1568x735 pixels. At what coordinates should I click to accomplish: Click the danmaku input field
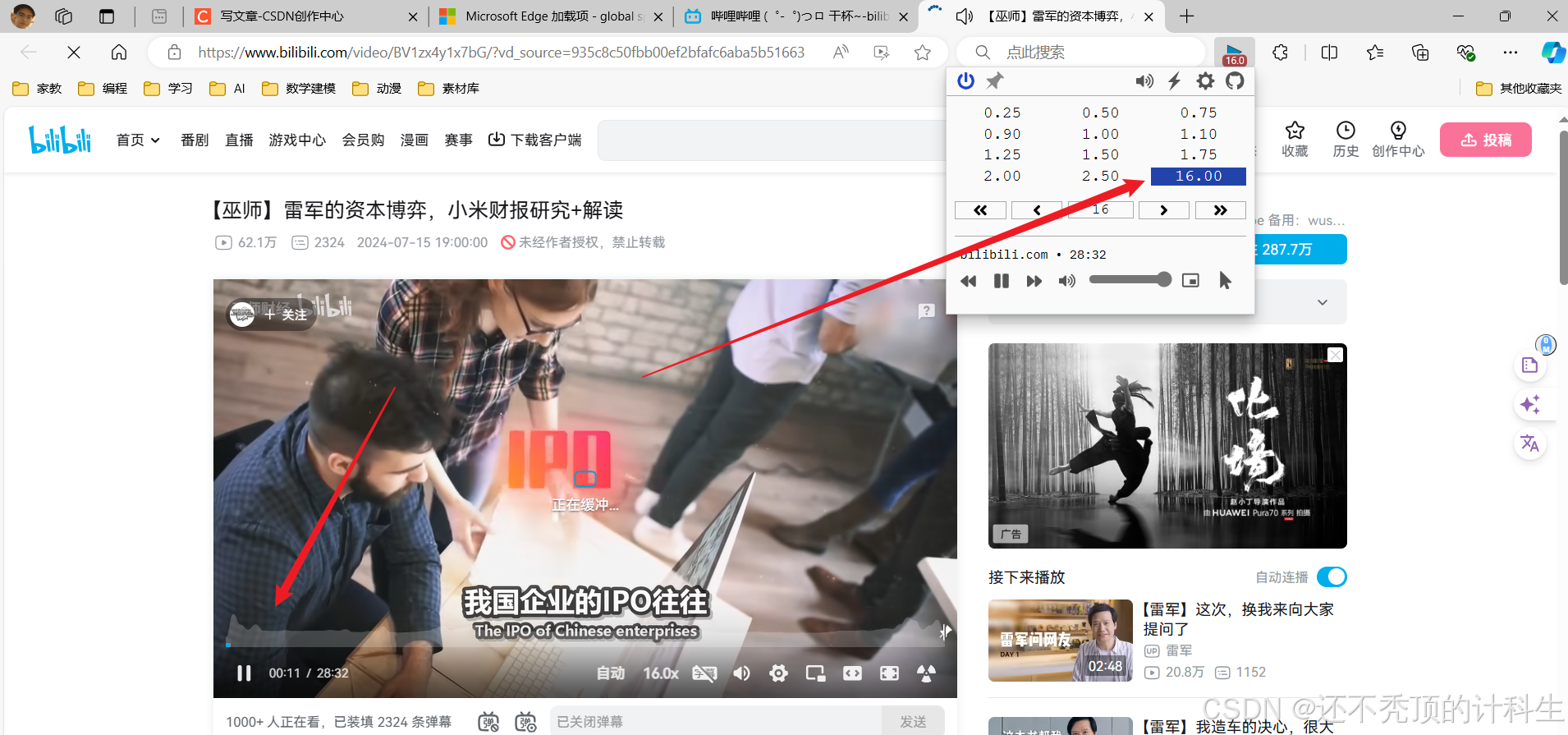tap(716, 722)
